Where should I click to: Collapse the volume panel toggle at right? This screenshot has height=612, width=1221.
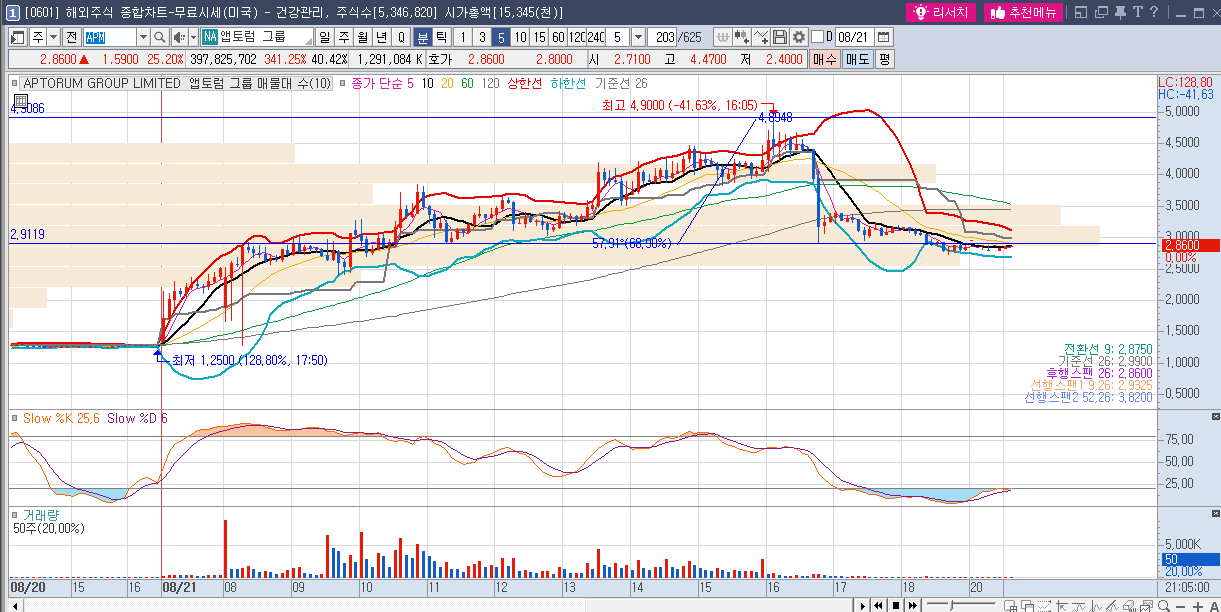[x=1215, y=513]
